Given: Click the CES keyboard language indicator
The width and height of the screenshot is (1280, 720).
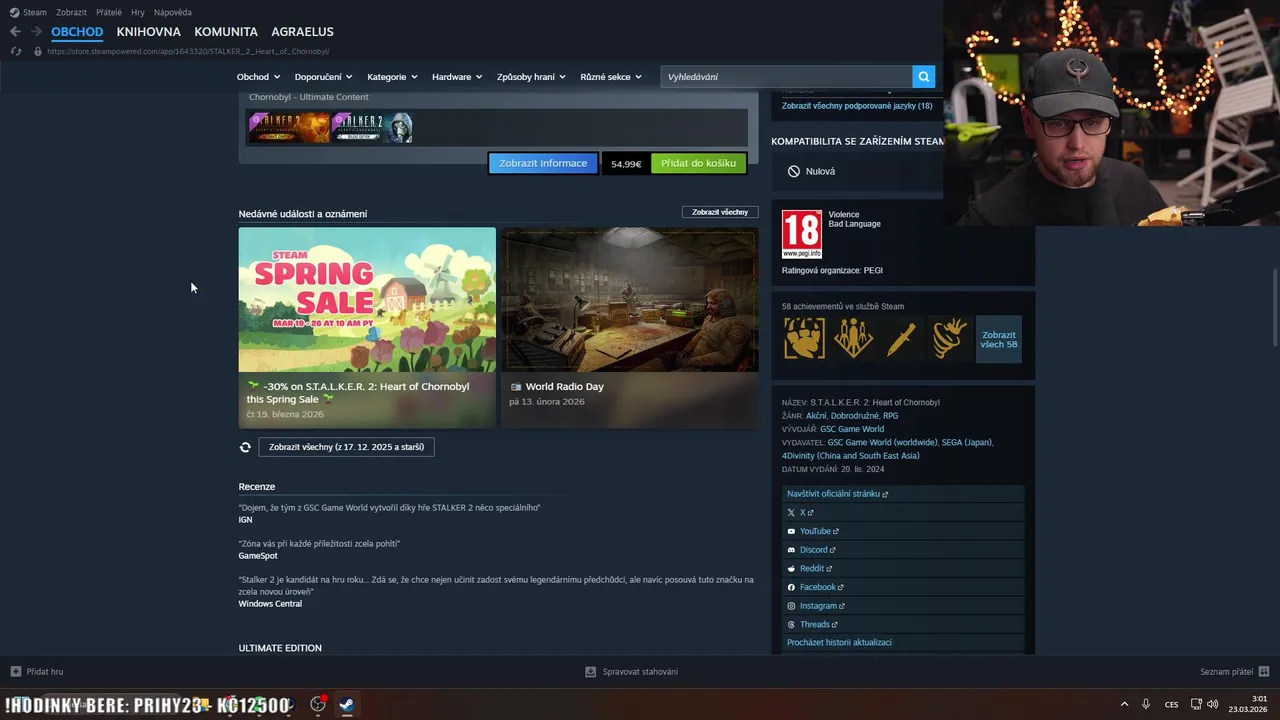Looking at the screenshot, I should [1171, 704].
